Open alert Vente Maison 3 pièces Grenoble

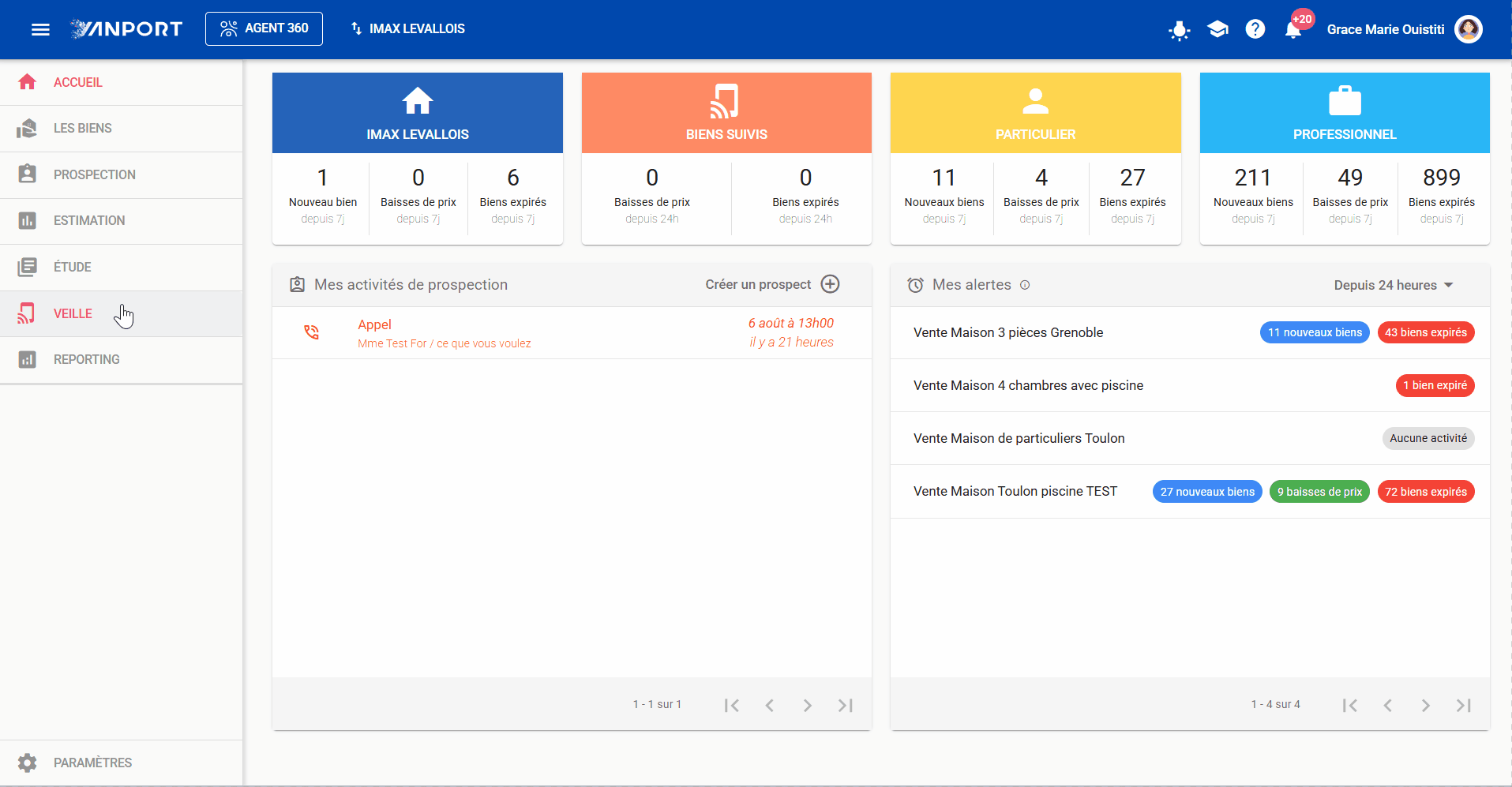tap(1008, 332)
